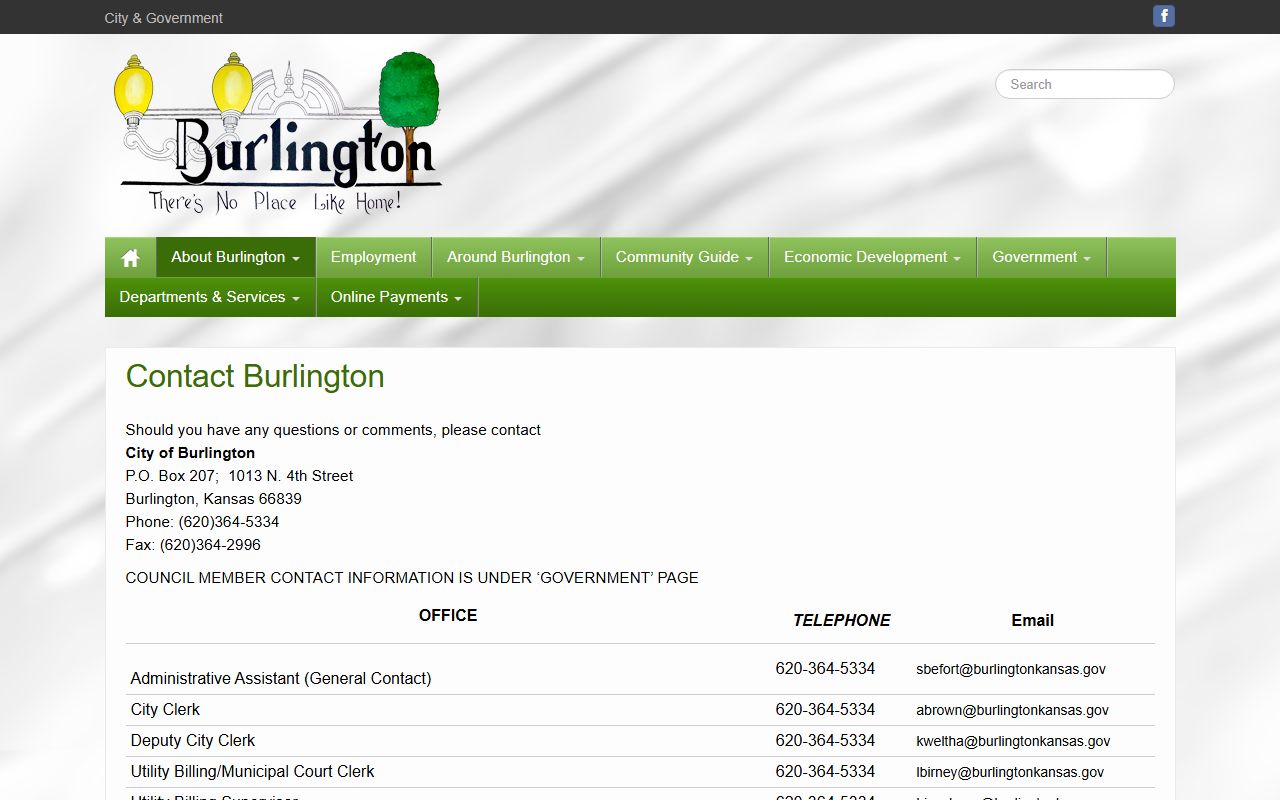Expand the Around Burlington dropdown
The image size is (1280, 800).
click(x=516, y=257)
